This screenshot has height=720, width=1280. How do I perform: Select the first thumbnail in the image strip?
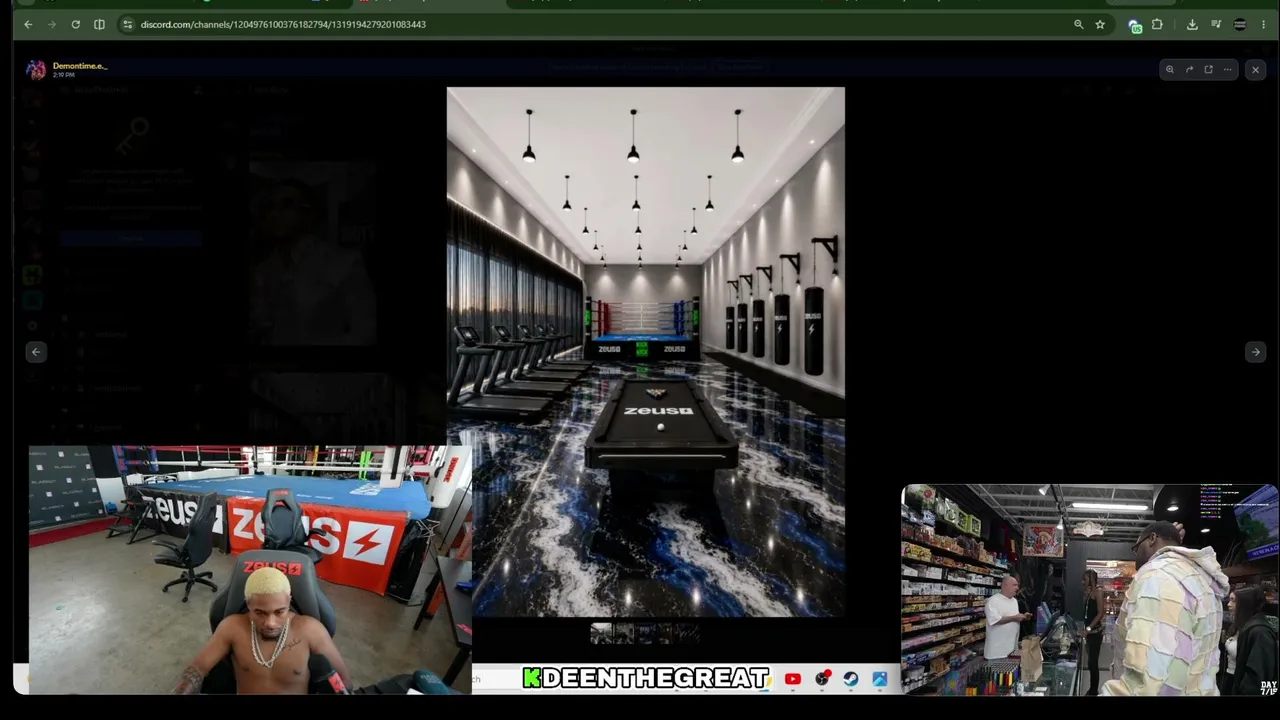coord(601,632)
